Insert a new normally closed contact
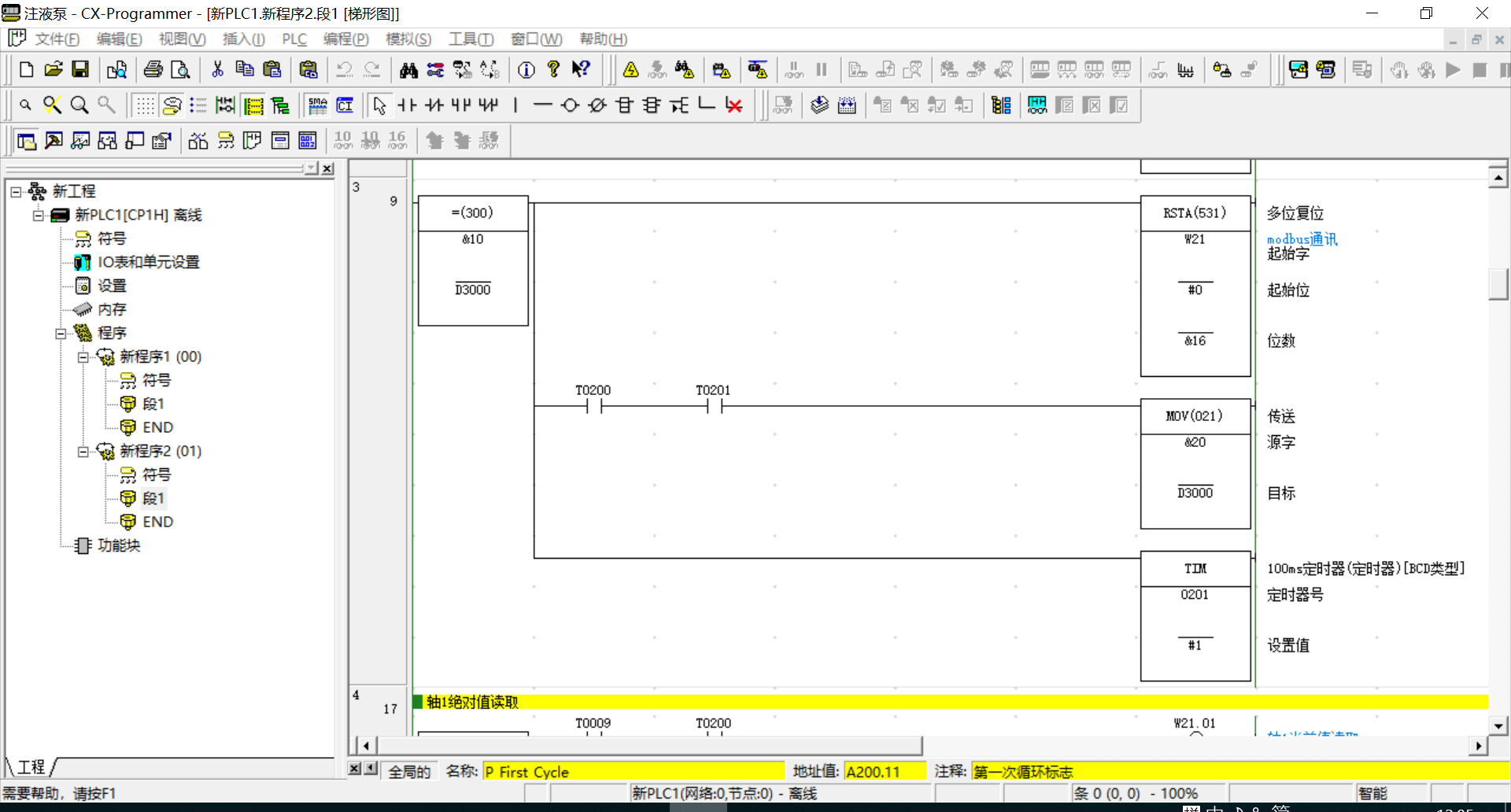The image size is (1511, 812). pyautogui.click(x=434, y=105)
